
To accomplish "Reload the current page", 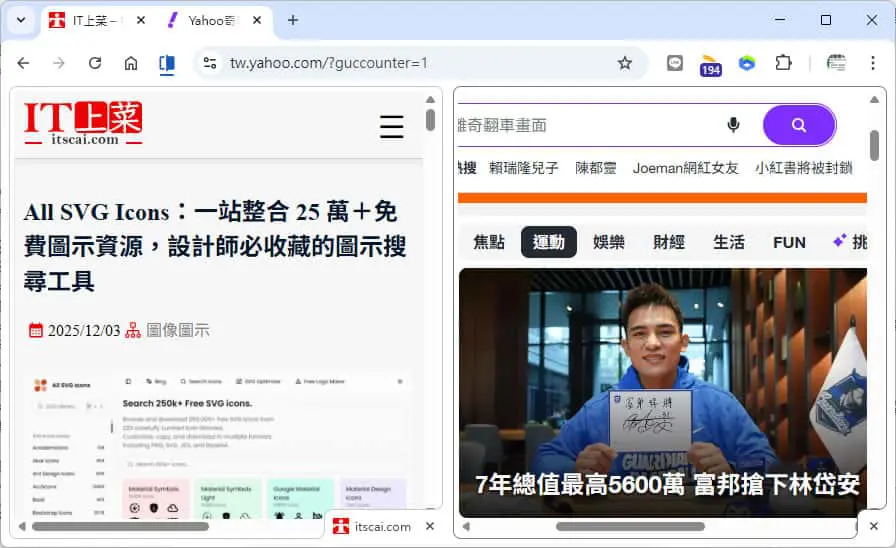I will [x=95, y=63].
